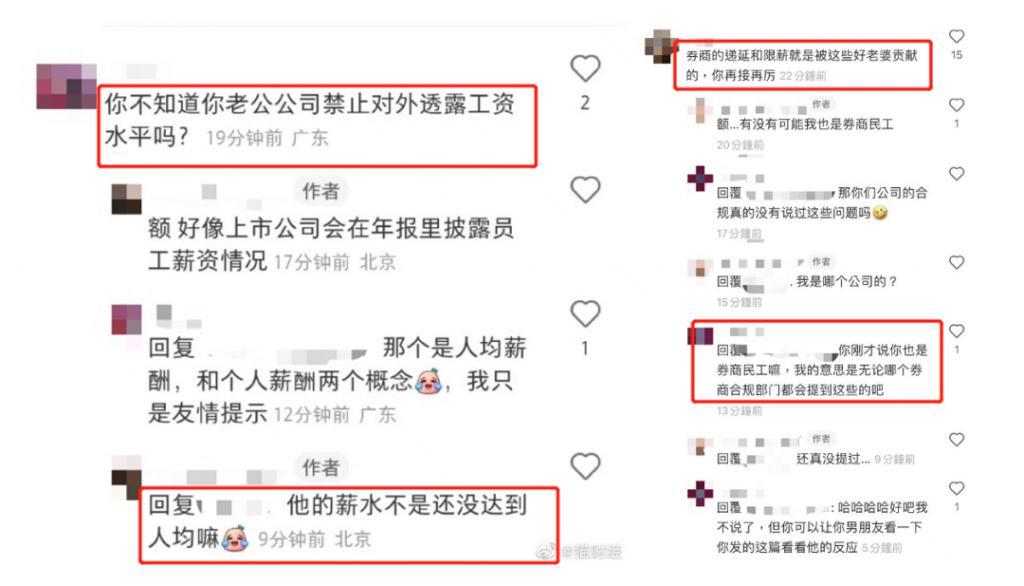
Task: Open author avatar beside 额 好像上市公司 reply
Action: coord(127,199)
